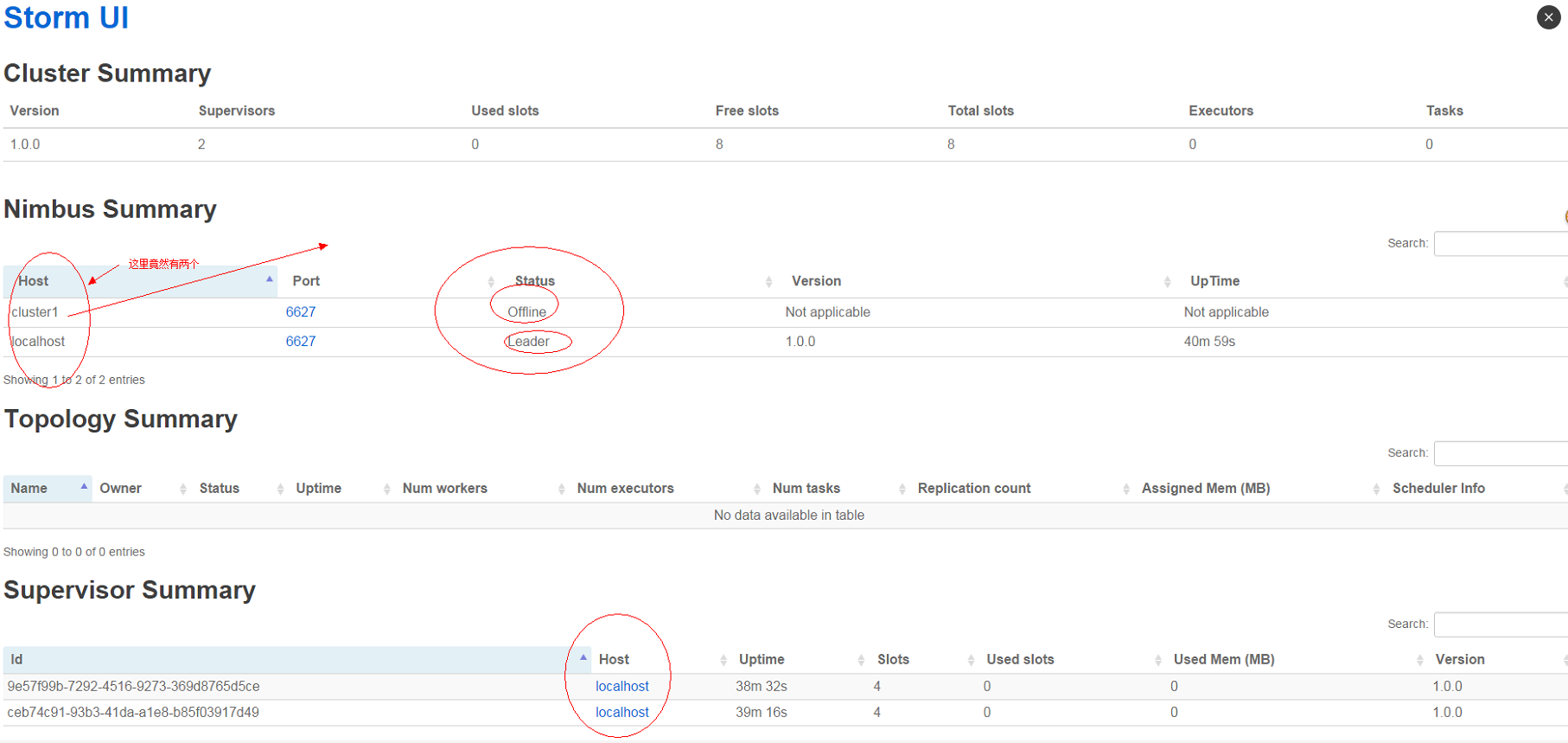
Task: Click the Cluster Summary heading
Action: 107,74
